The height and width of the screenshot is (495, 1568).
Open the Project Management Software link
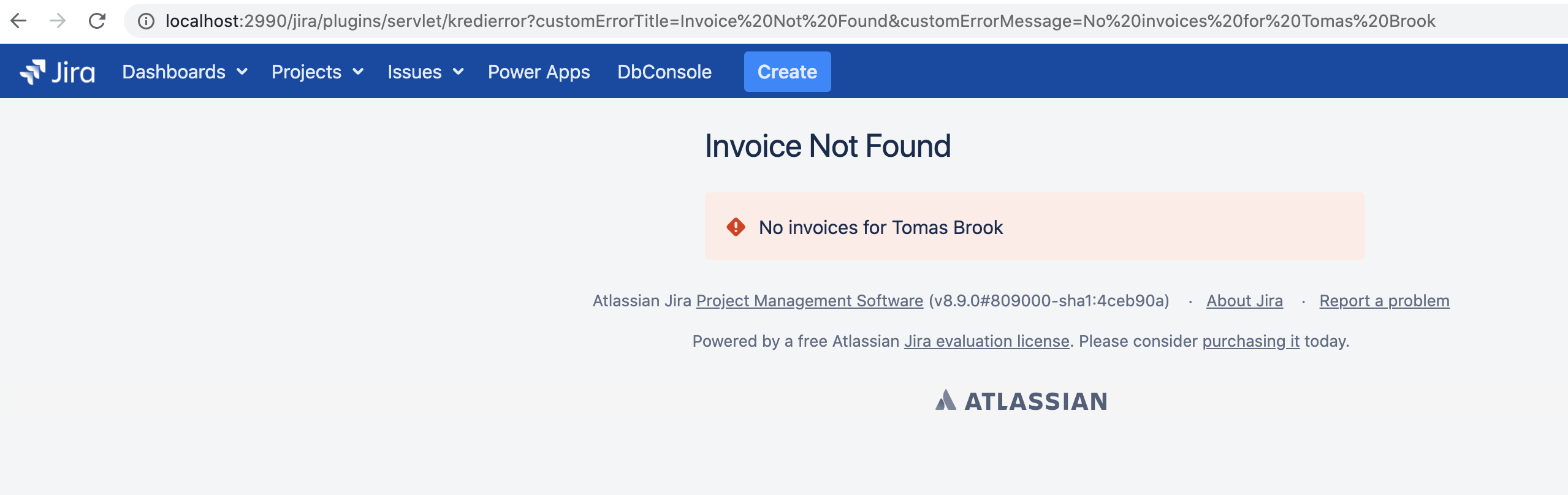point(810,301)
